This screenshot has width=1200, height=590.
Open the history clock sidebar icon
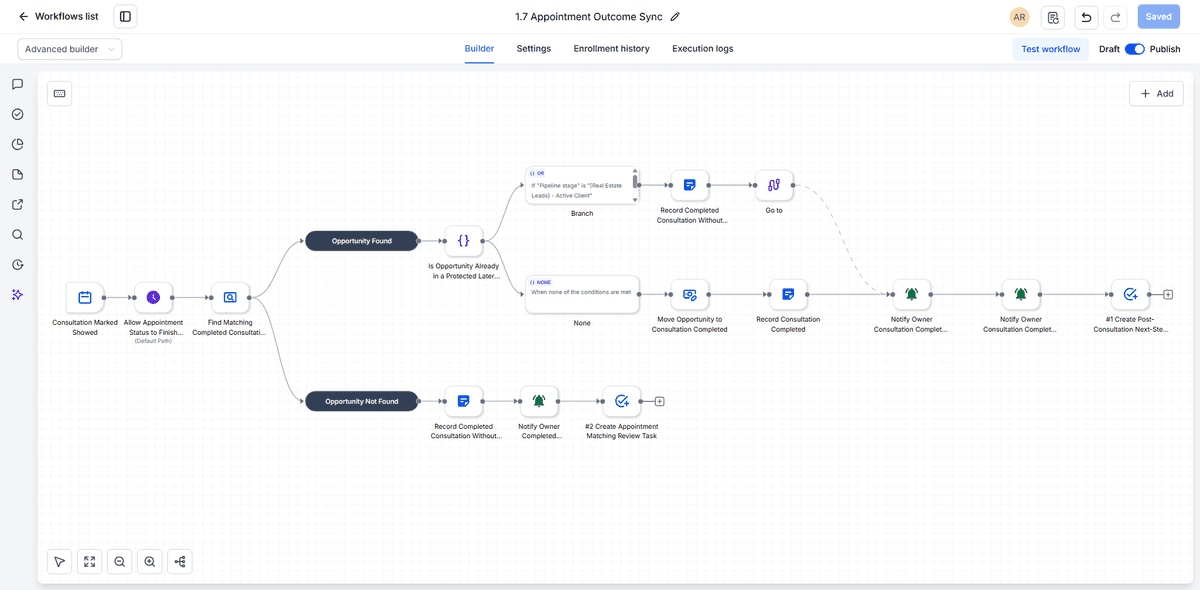tap(17, 265)
